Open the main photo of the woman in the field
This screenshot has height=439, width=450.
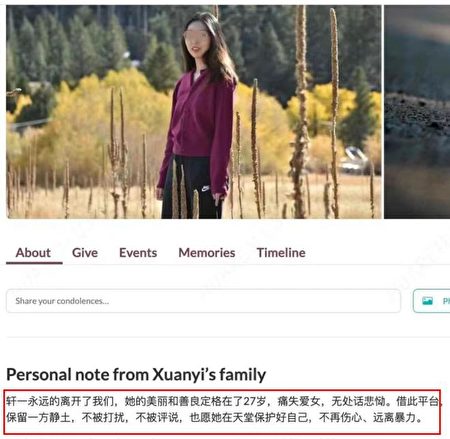tap(194, 112)
